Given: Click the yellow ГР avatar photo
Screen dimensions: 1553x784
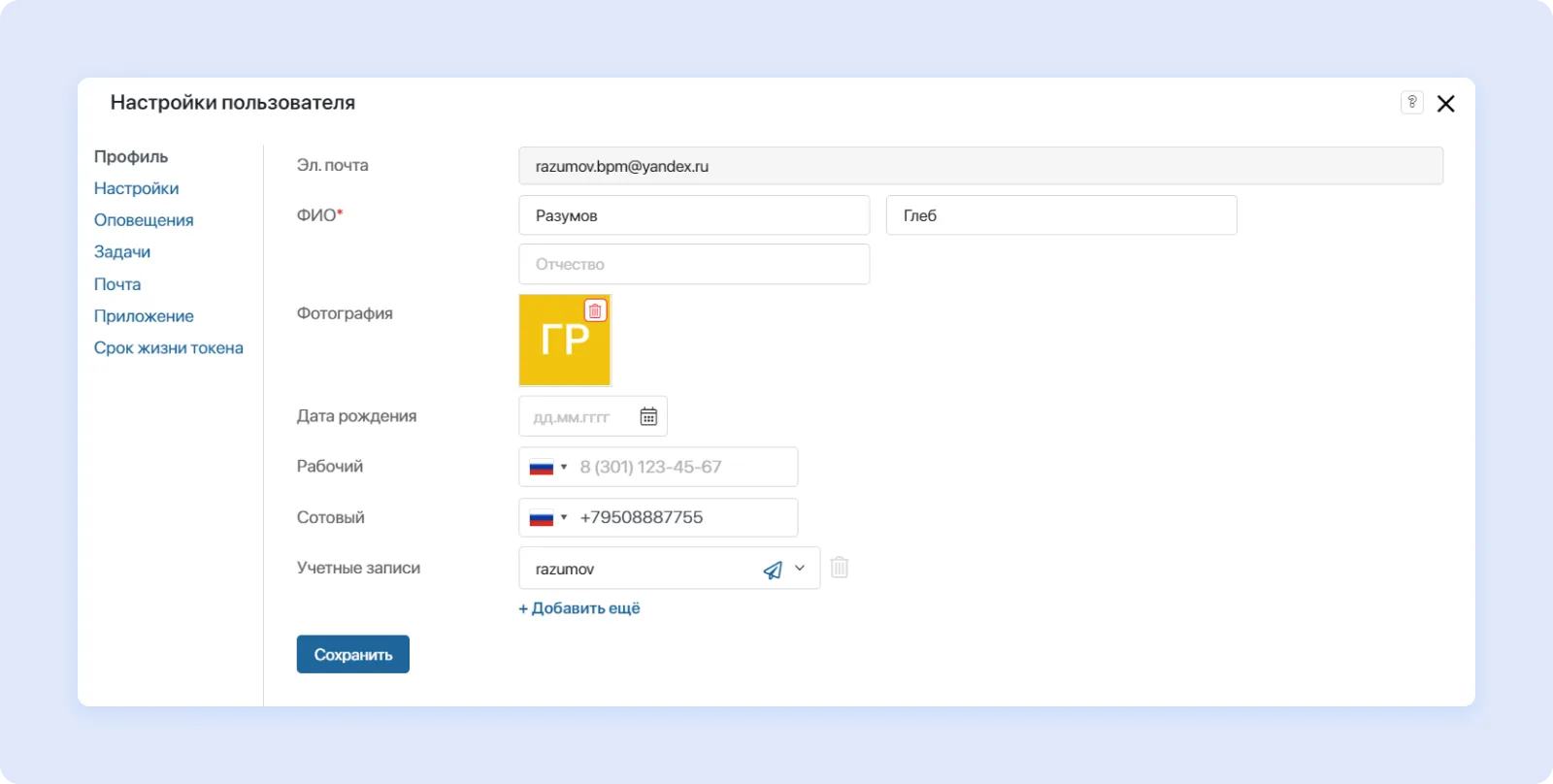Looking at the screenshot, I should [x=558, y=344].
